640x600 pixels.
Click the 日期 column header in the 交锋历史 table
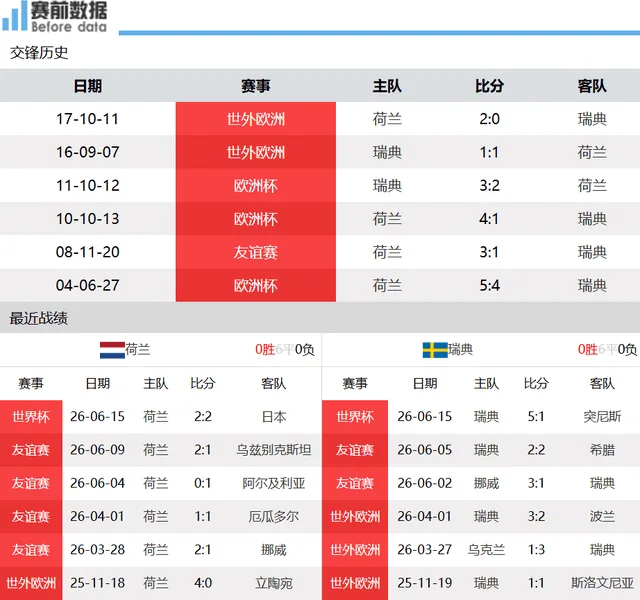(88, 86)
